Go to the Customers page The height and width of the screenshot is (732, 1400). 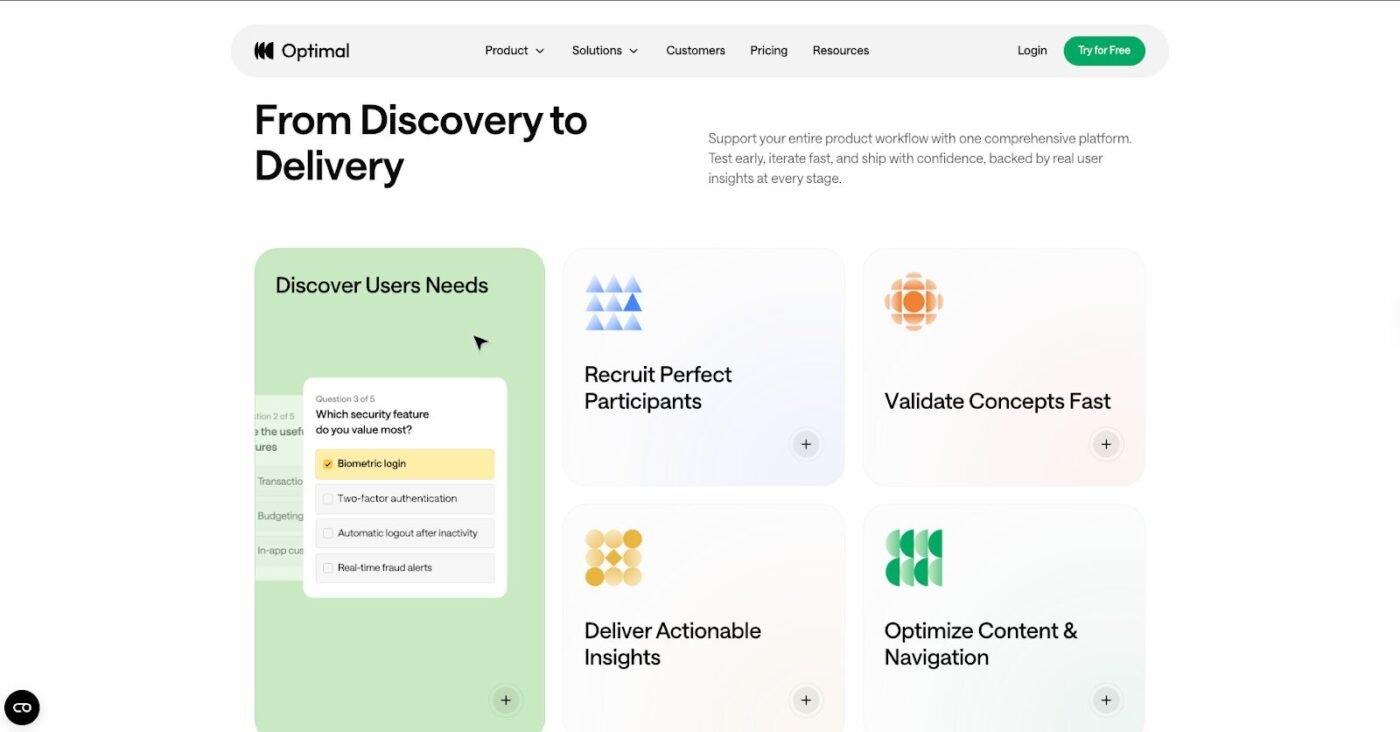[x=695, y=51]
